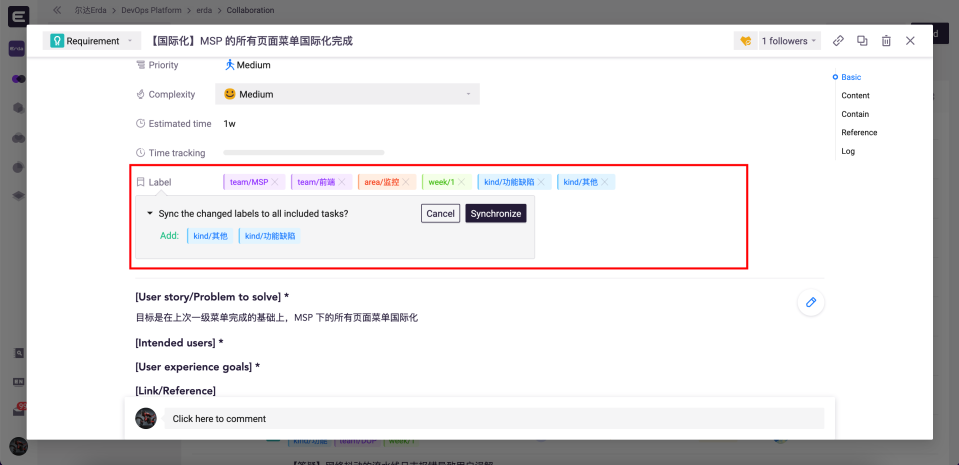Click the Time tracking progress bar
959x465 pixels.
(303, 152)
